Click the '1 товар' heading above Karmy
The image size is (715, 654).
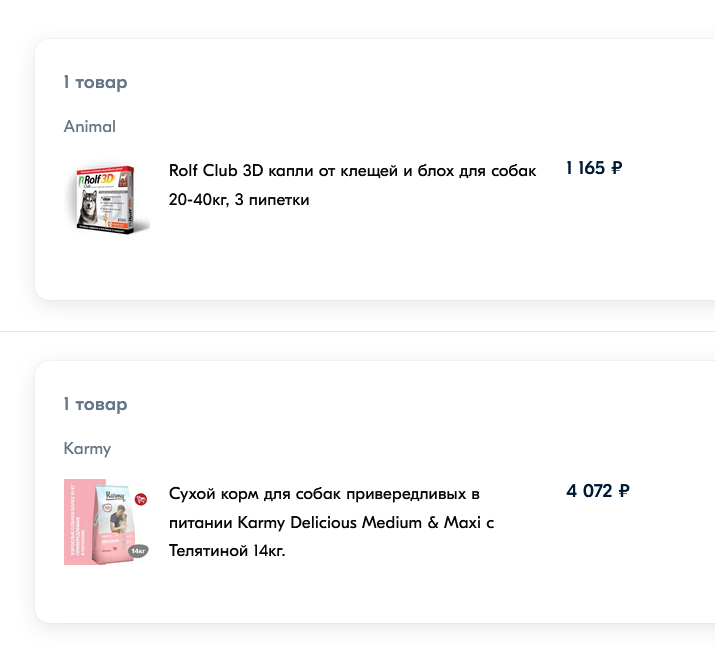click(95, 404)
